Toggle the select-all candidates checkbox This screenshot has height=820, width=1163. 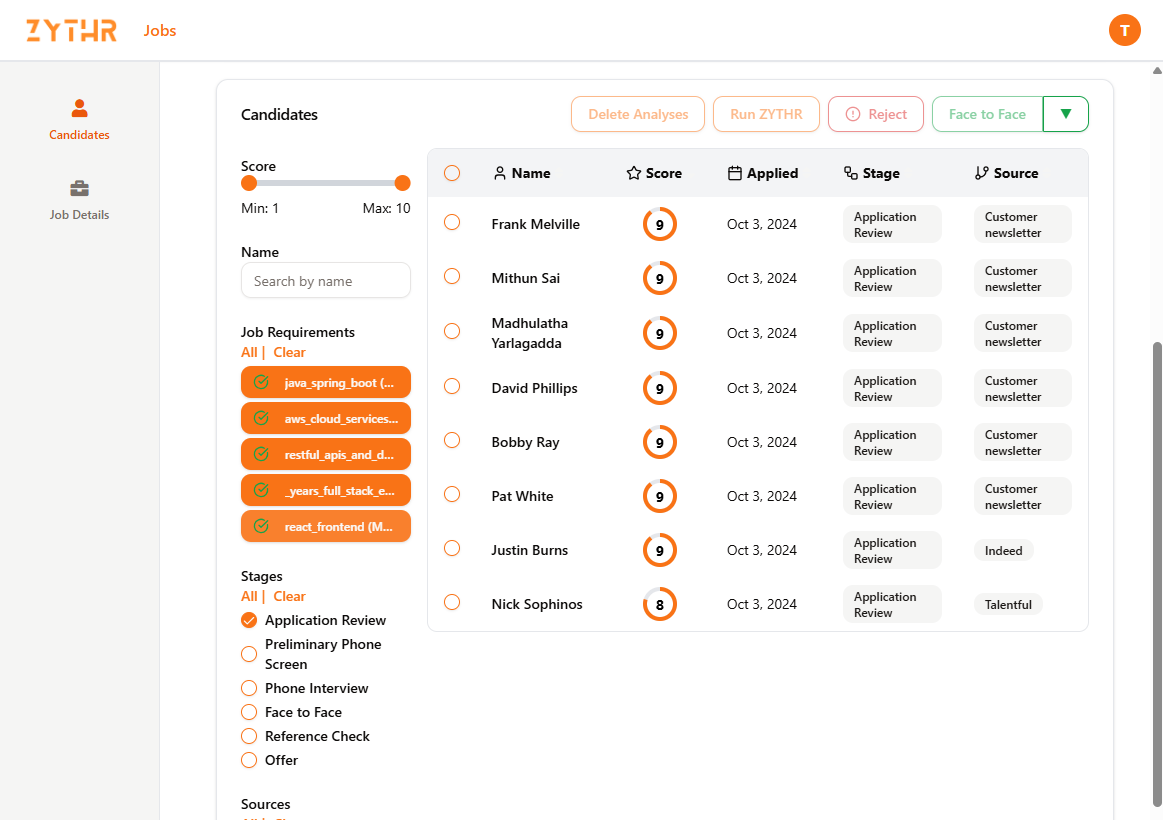[x=452, y=173]
